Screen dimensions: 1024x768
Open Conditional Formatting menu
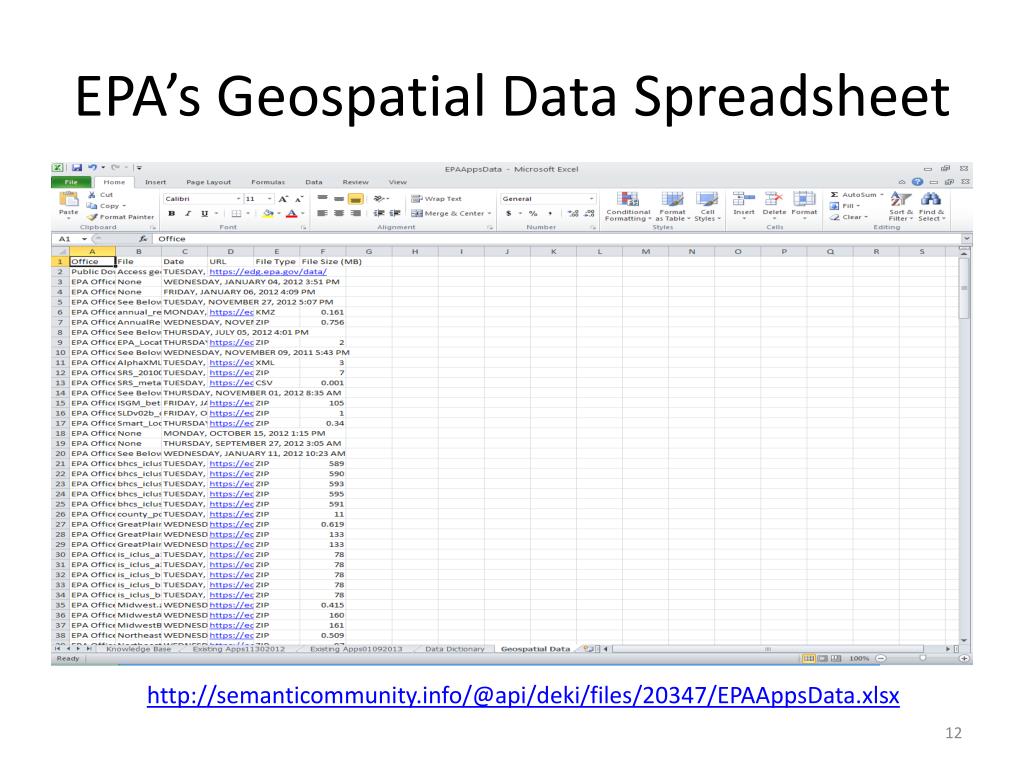click(x=628, y=206)
